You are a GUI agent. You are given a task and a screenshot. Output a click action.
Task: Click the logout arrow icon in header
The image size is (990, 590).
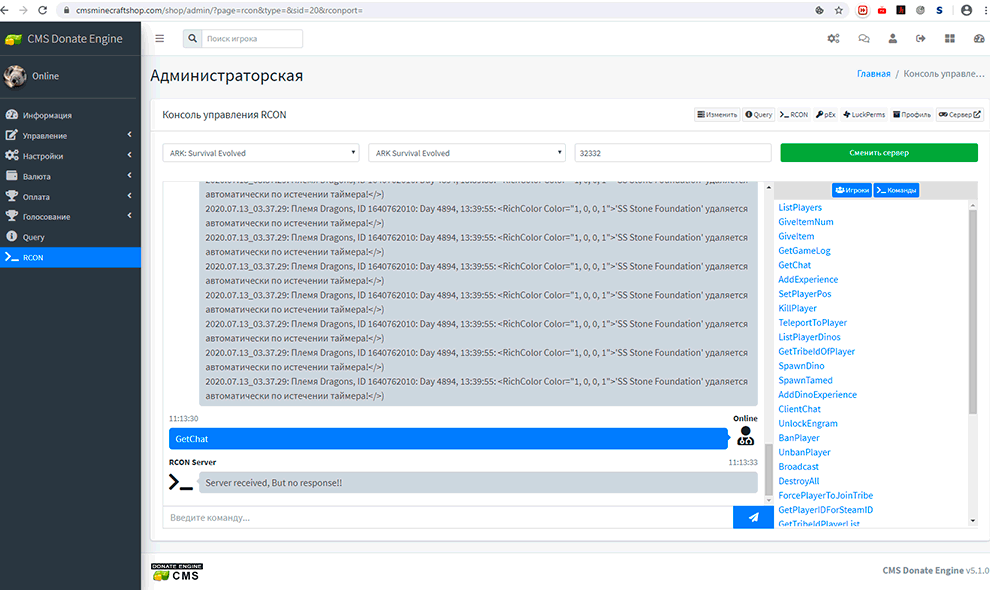click(x=921, y=39)
